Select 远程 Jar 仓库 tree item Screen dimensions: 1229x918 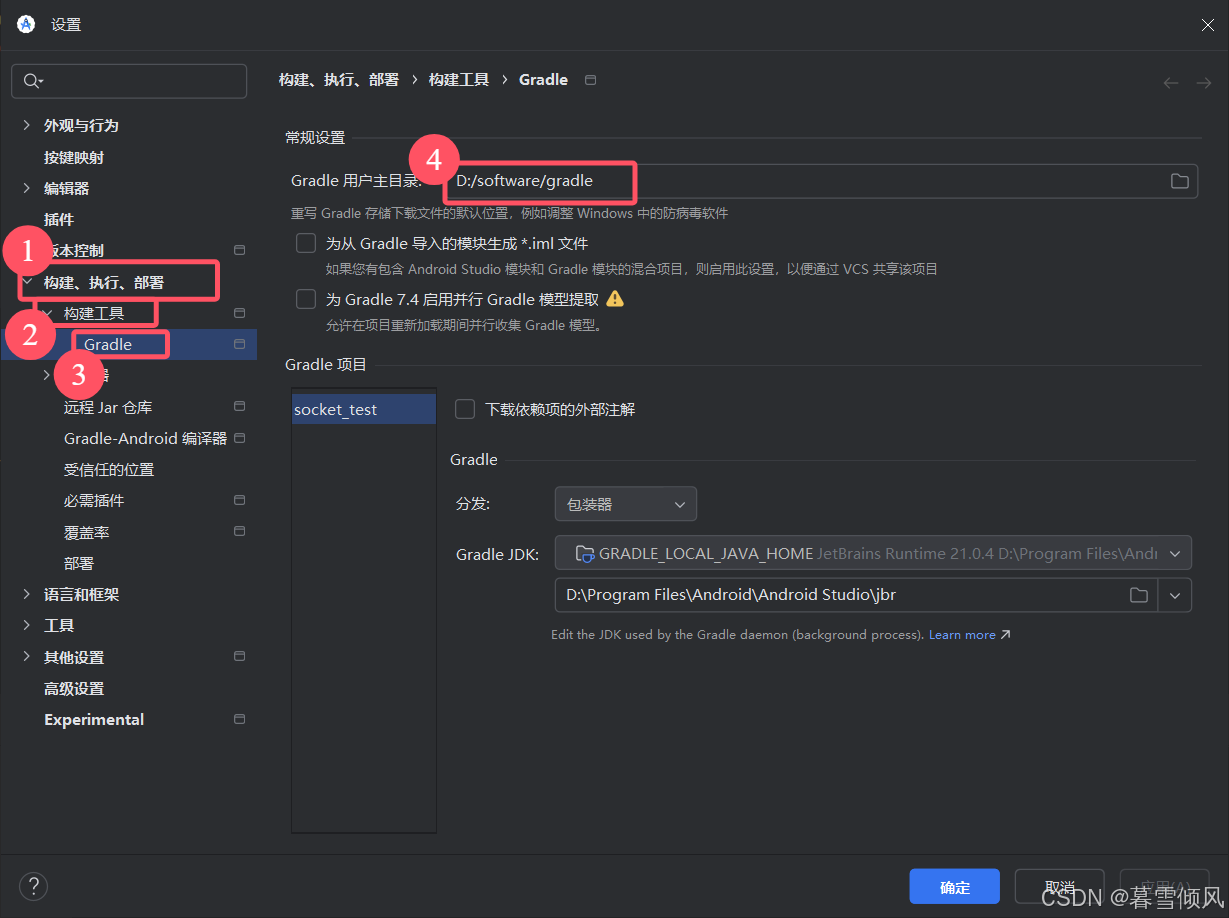108,407
